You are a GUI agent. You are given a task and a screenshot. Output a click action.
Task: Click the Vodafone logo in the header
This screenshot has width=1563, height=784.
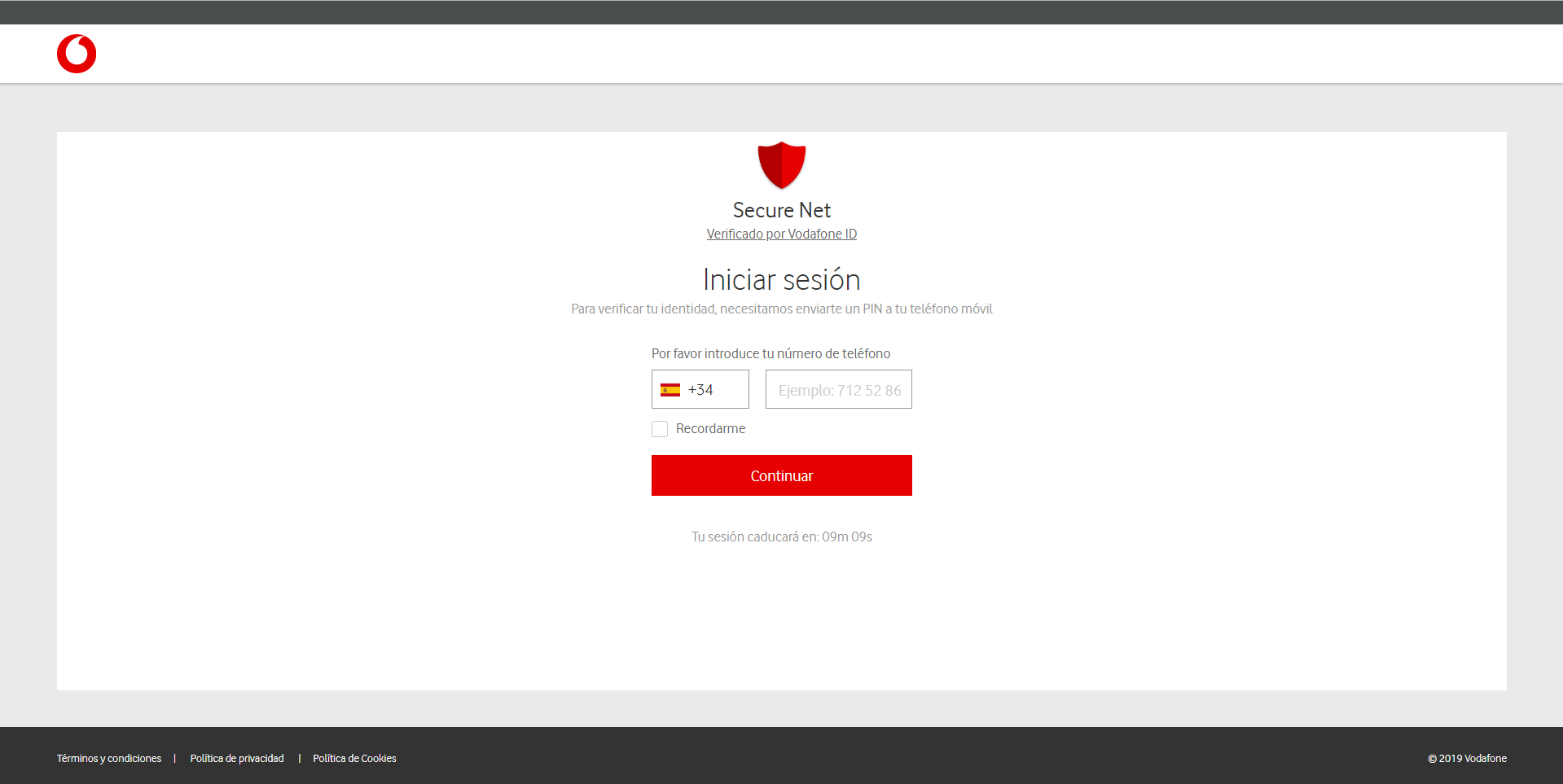point(77,54)
